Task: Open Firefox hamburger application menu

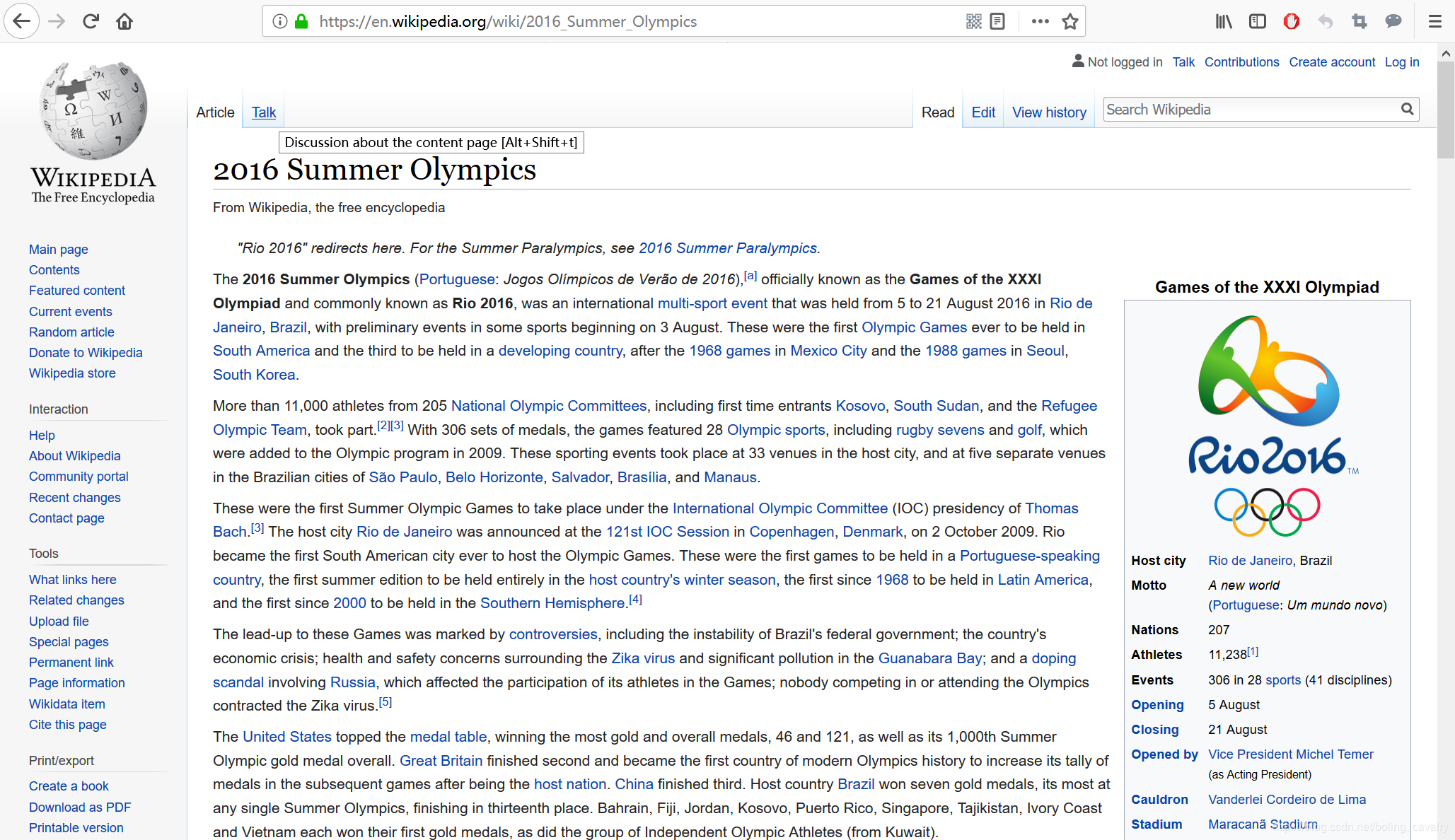Action: [1434, 21]
